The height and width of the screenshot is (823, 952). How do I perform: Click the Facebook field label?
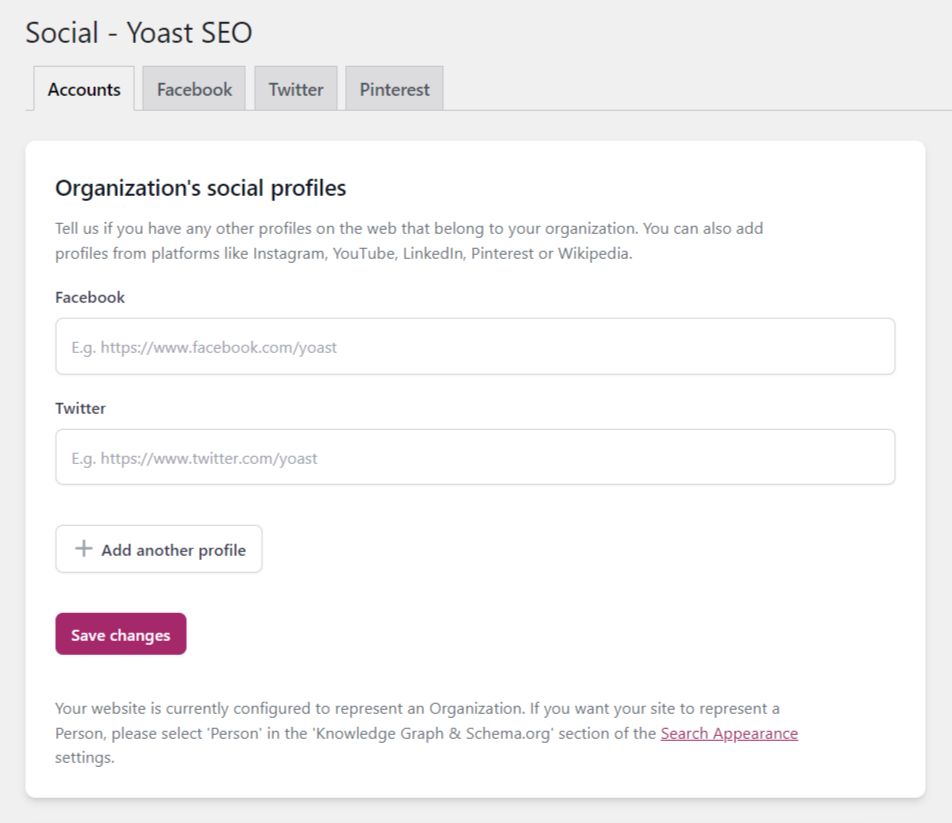[x=90, y=297]
